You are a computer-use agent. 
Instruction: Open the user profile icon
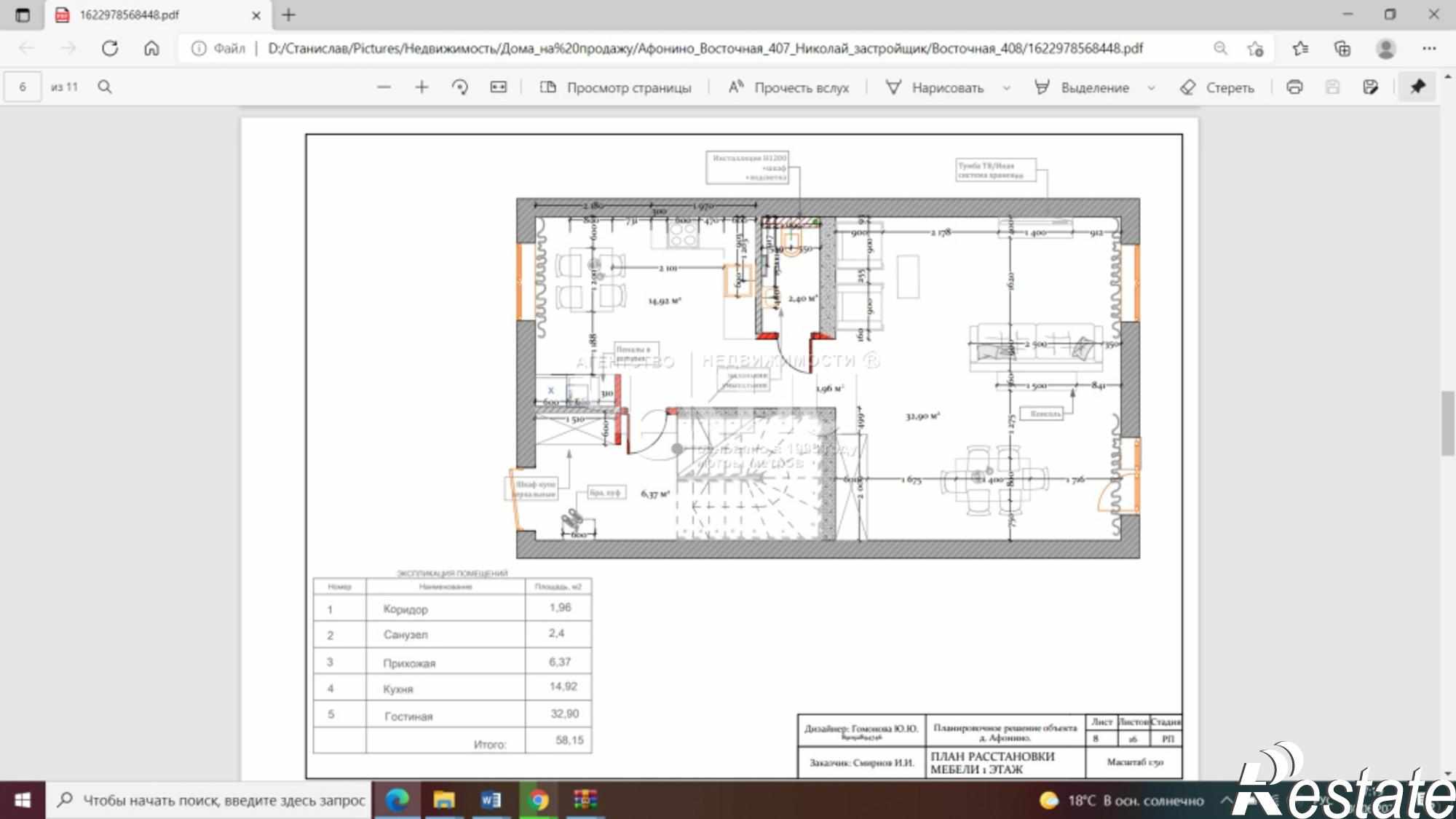pyautogui.click(x=1386, y=48)
